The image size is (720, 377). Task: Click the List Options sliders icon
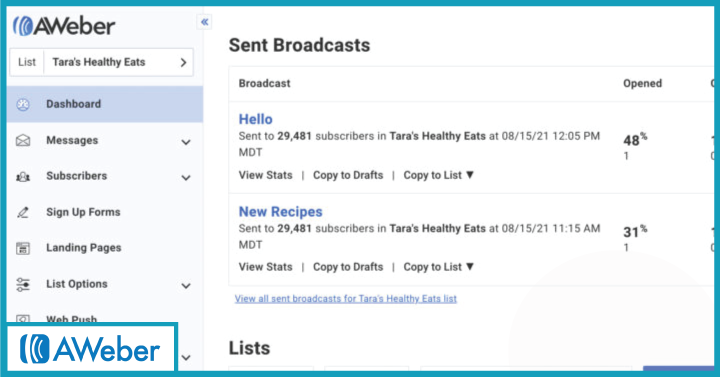coord(23,284)
